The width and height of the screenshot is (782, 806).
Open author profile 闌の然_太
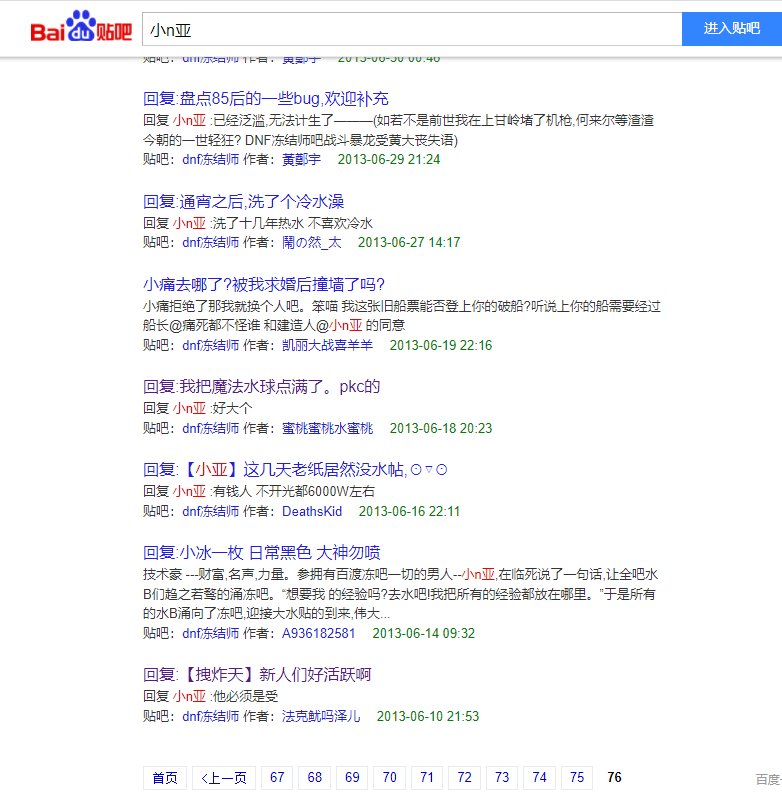point(312,242)
